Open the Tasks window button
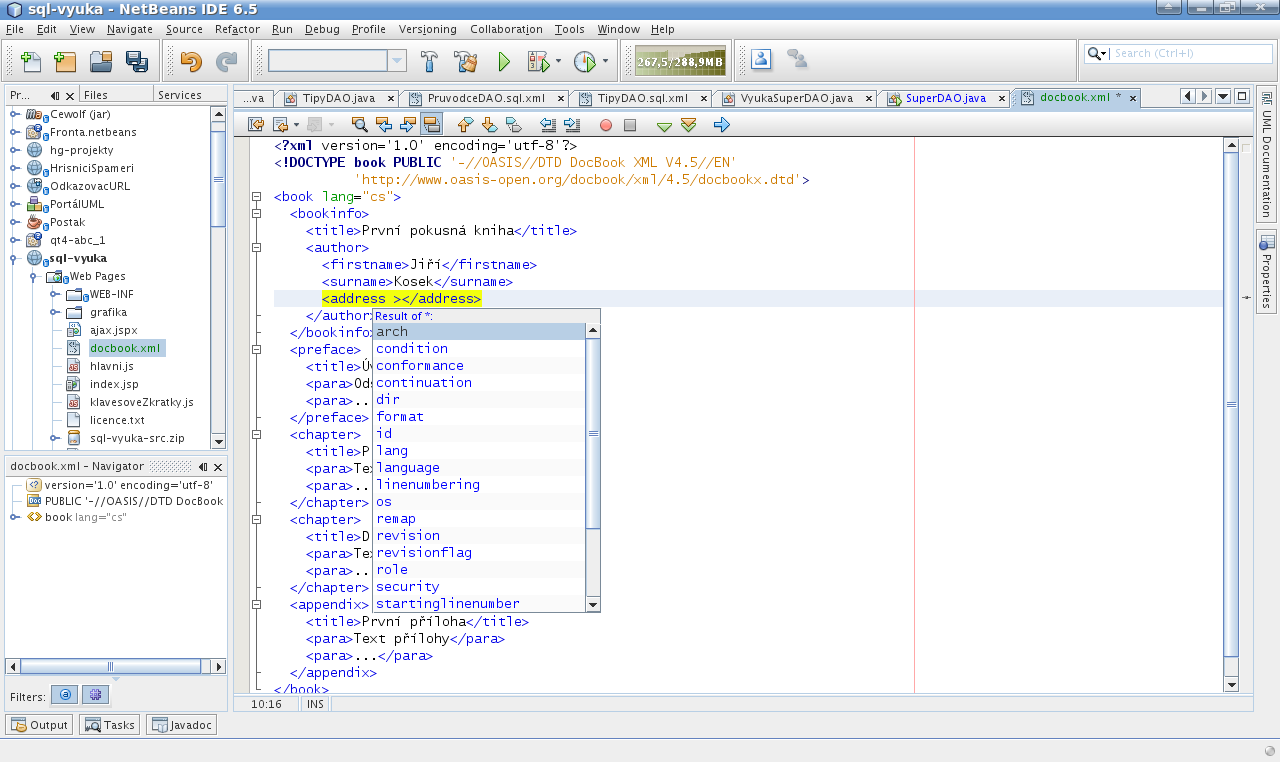This screenshot has height=762, width=1280. [110, 725]
